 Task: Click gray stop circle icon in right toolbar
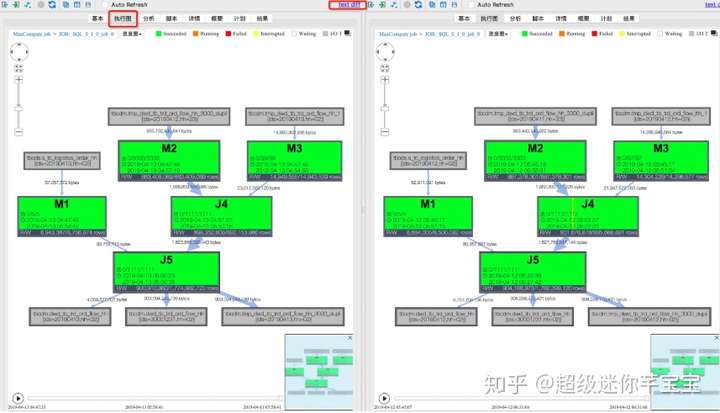point(407,5)
